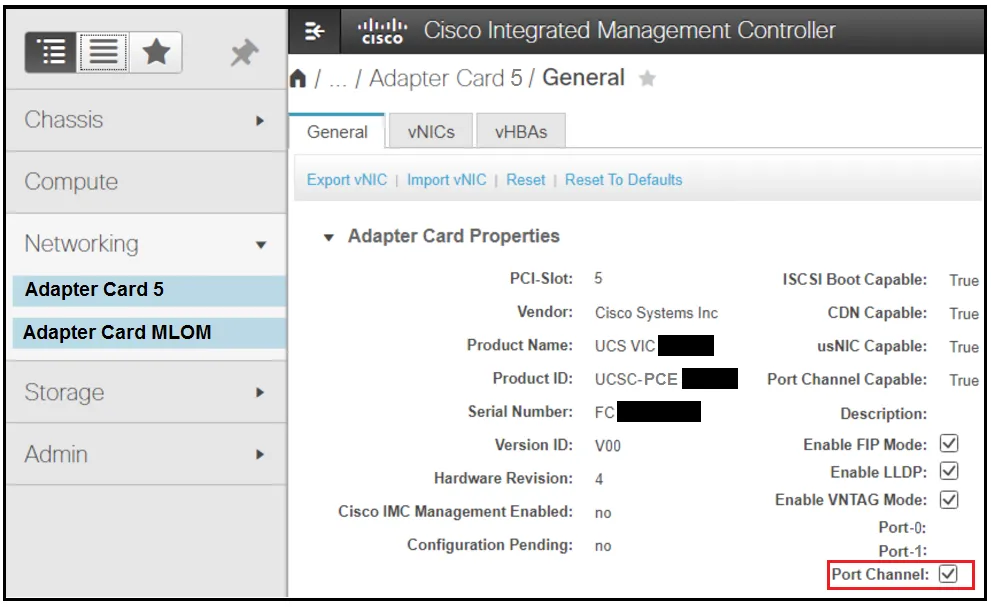The height and width of the screenshot is (607, 991).
Task: Click the ellipsis in the breadcrumb
Action: point(338,80)
